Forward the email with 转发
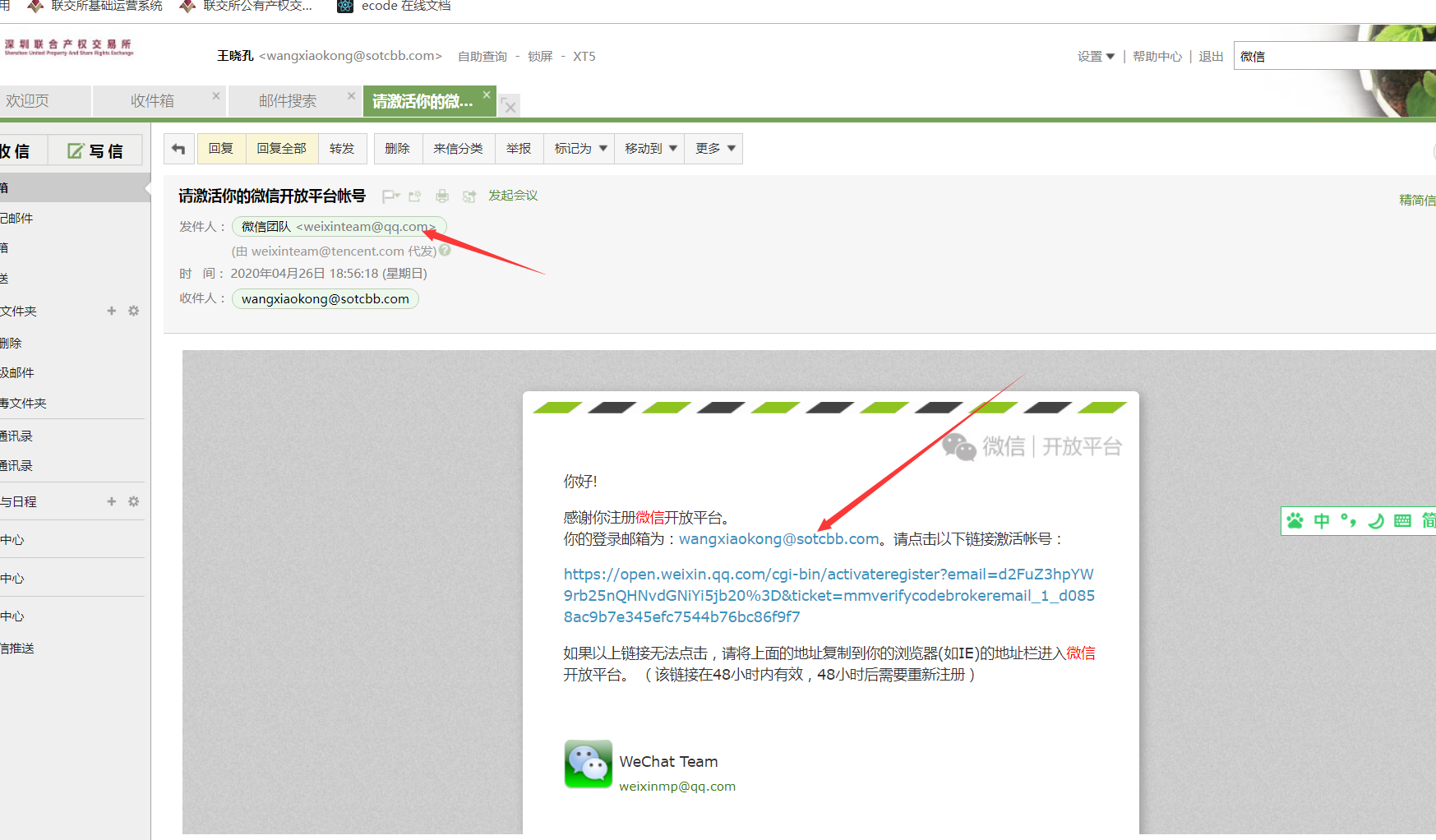 [342, 149]
